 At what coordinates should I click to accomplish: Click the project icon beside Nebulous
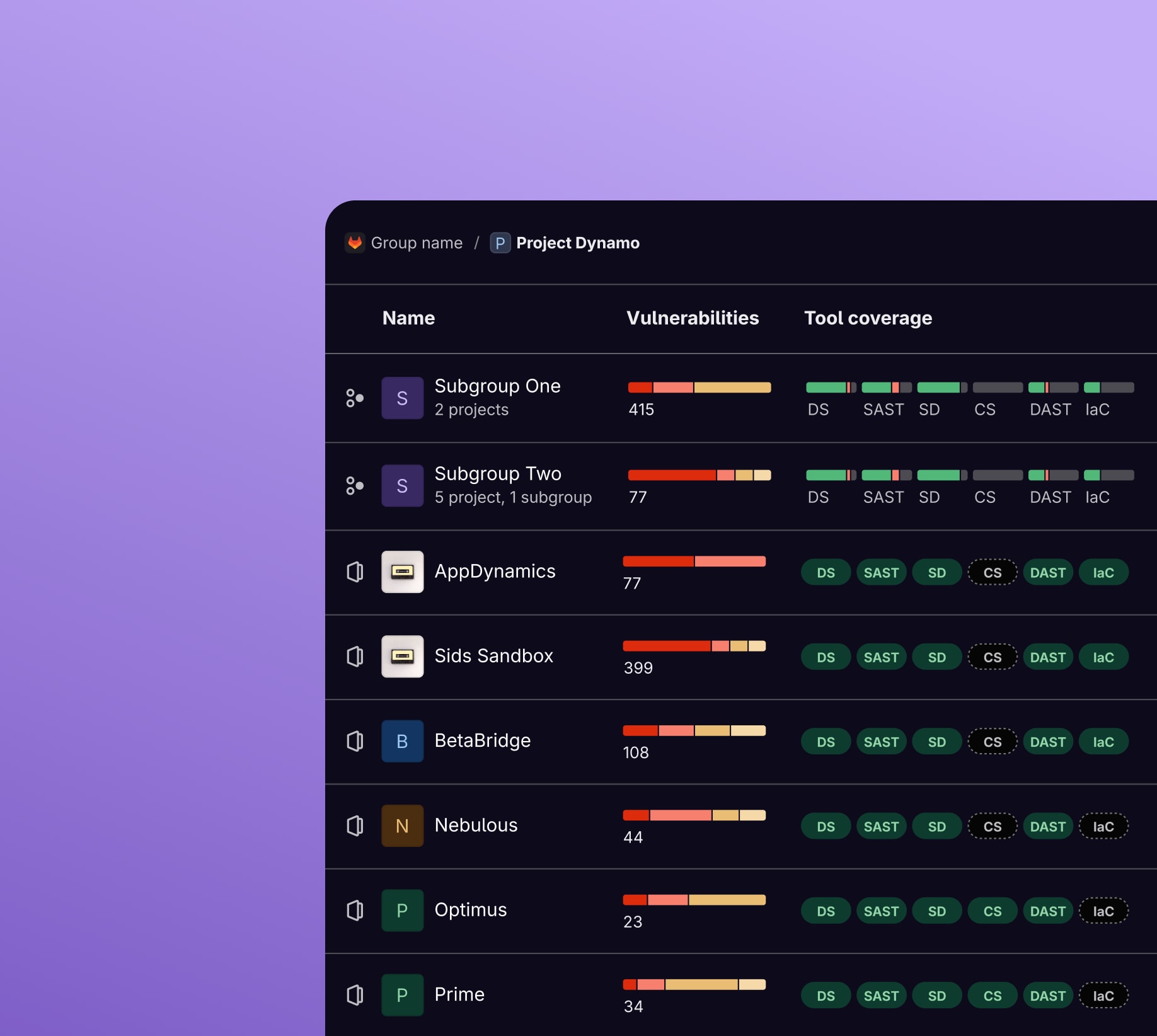[355, 826]
